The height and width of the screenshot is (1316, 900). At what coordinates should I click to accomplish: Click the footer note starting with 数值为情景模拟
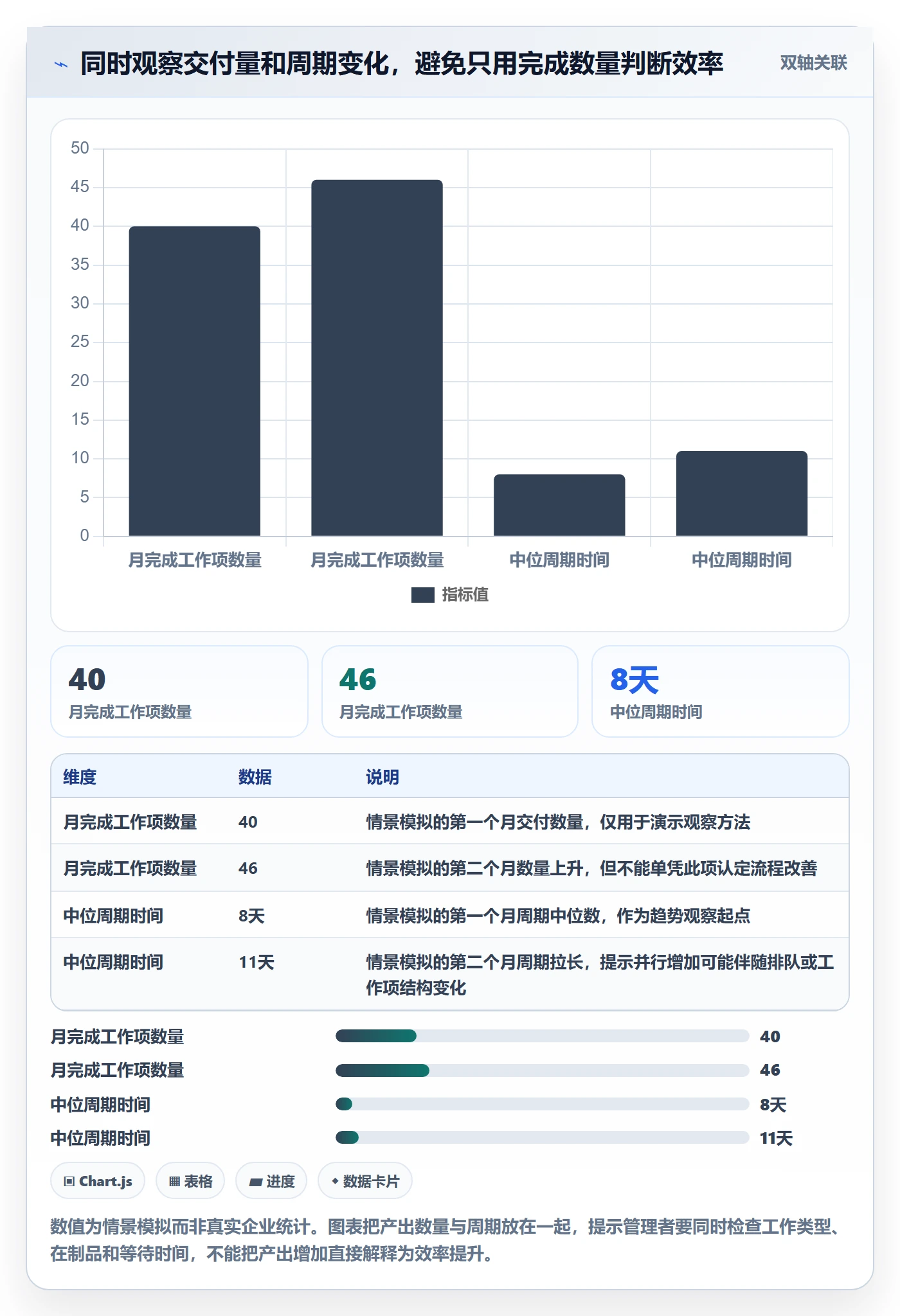point(445,1240)
